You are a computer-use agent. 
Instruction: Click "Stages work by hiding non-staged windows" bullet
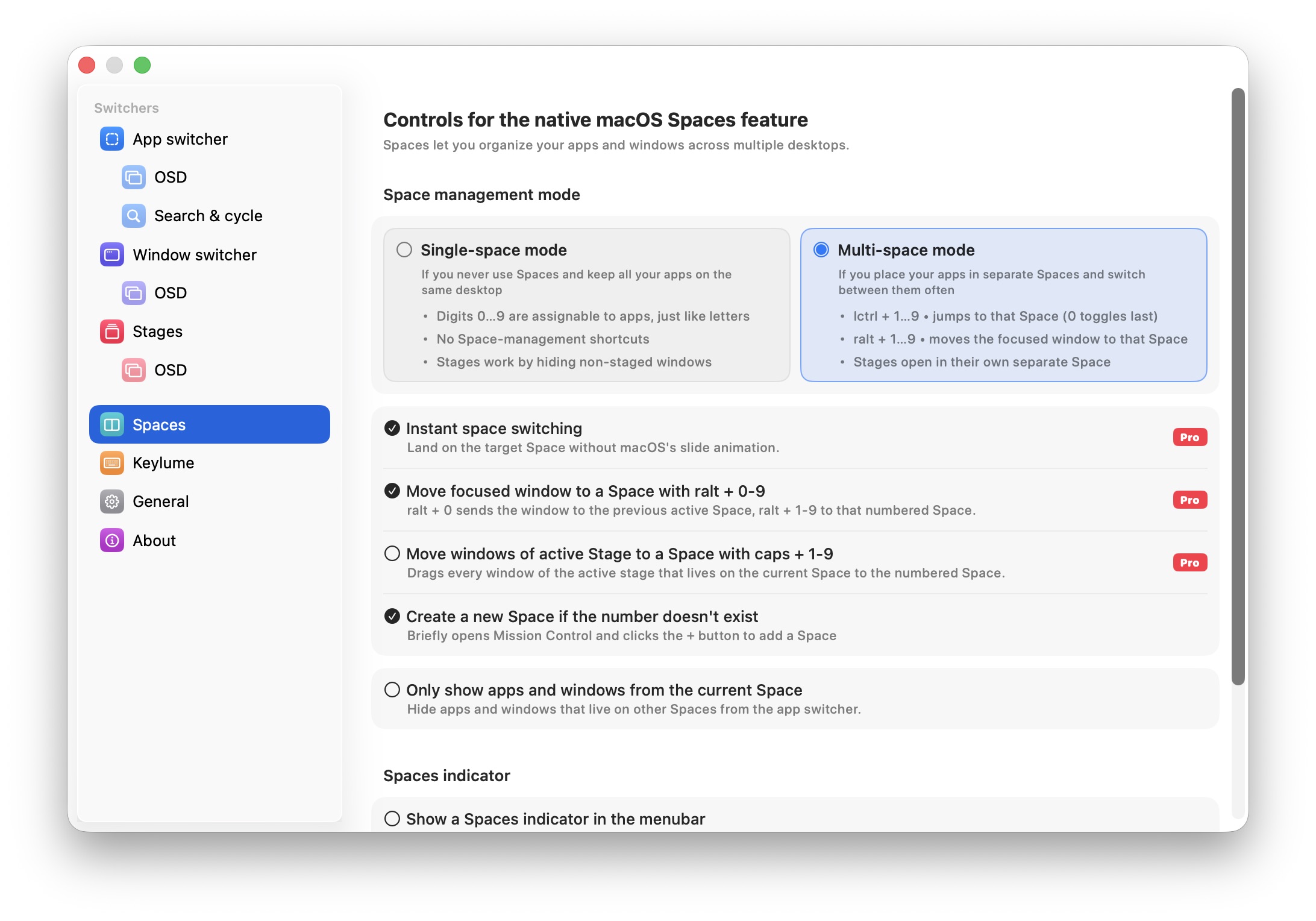point(574,362)
